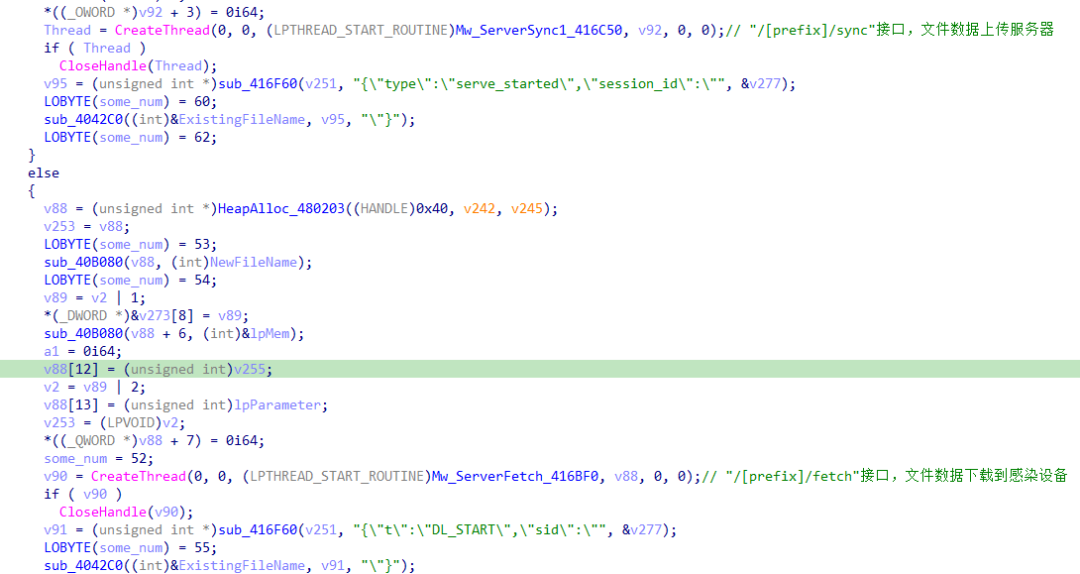Select the CloseHandle(v90) call
Viewport: 1080px width, 574px height.
tap(126, 512)
